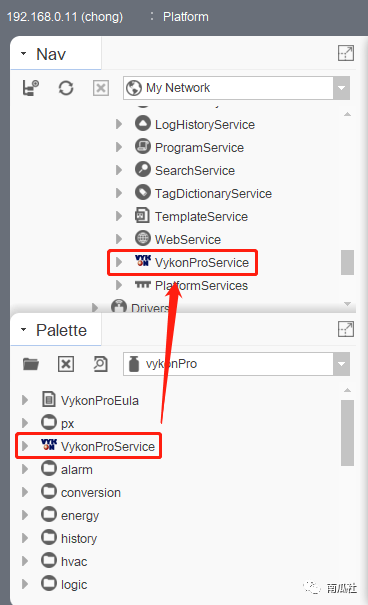
Task: Maximize the Palette side panel
Action: [x=346, y=329]
